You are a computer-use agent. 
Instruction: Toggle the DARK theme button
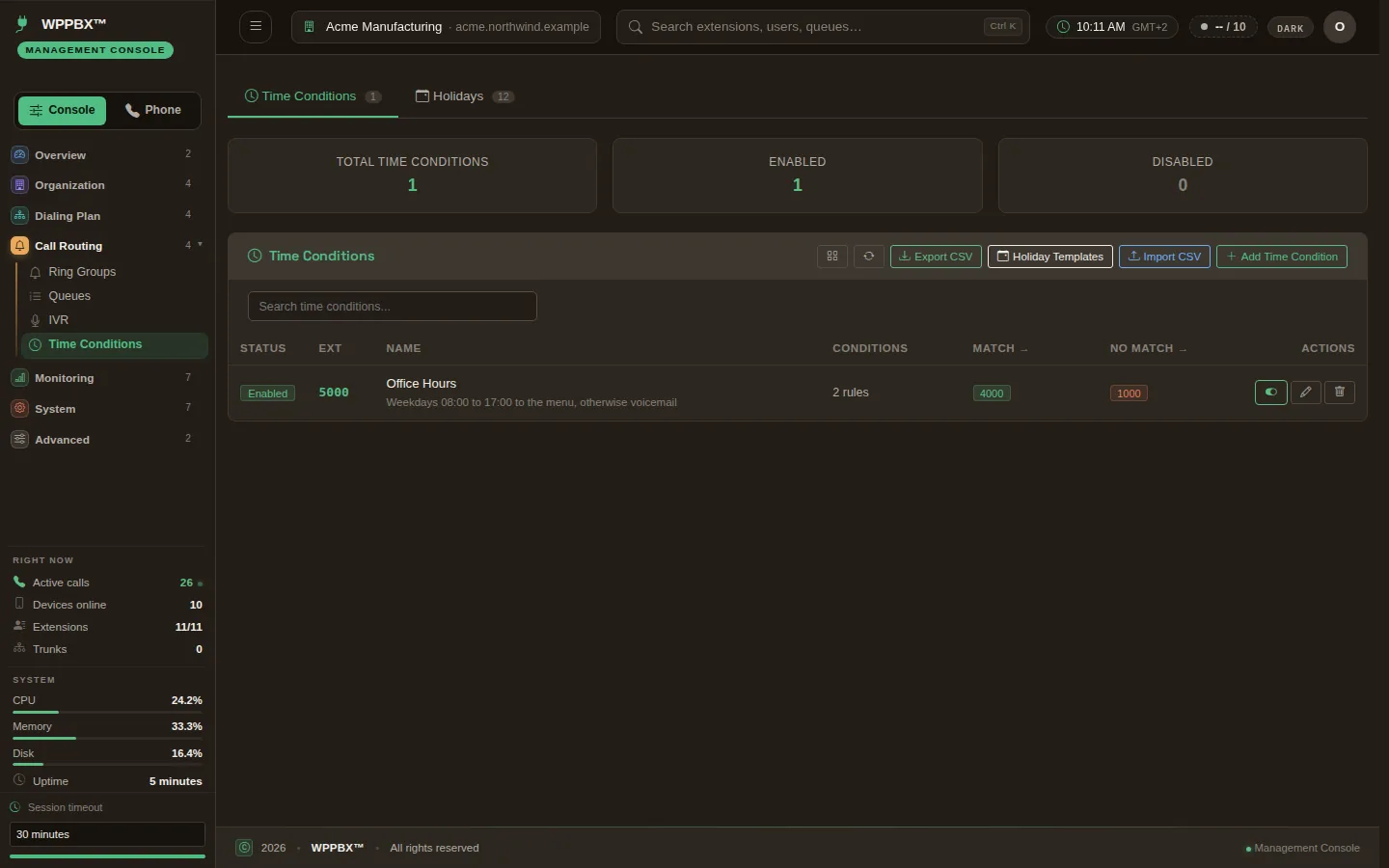pyautogui.click(x=1290, y=28)
